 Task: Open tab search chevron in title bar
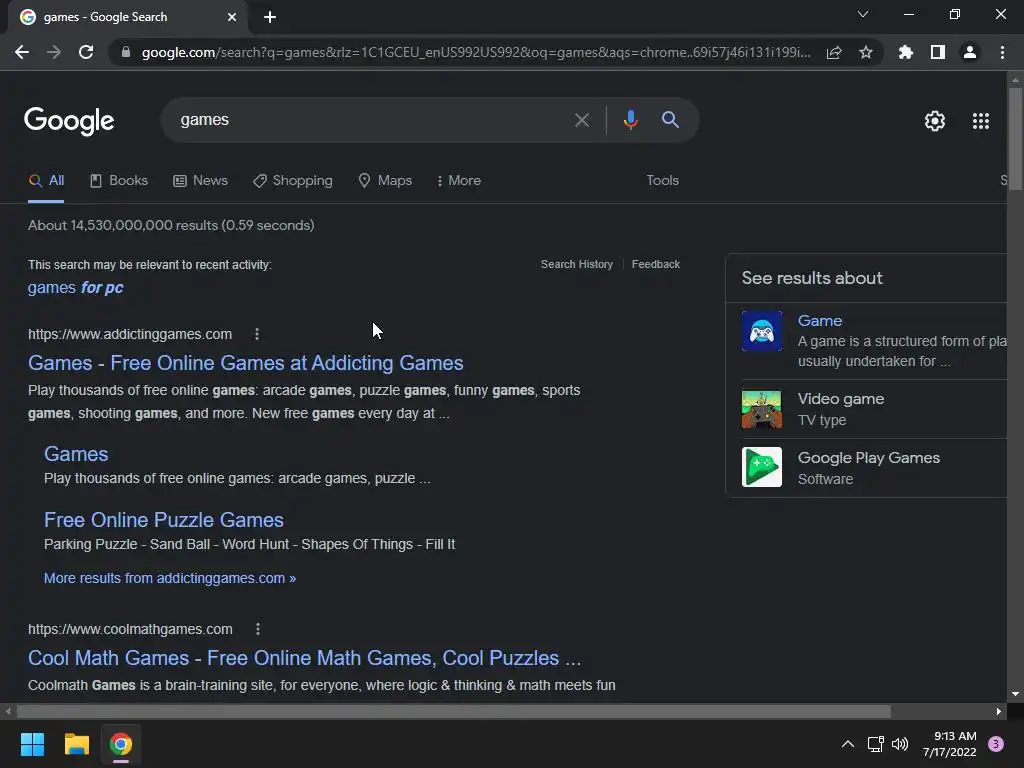coord(863,14)
